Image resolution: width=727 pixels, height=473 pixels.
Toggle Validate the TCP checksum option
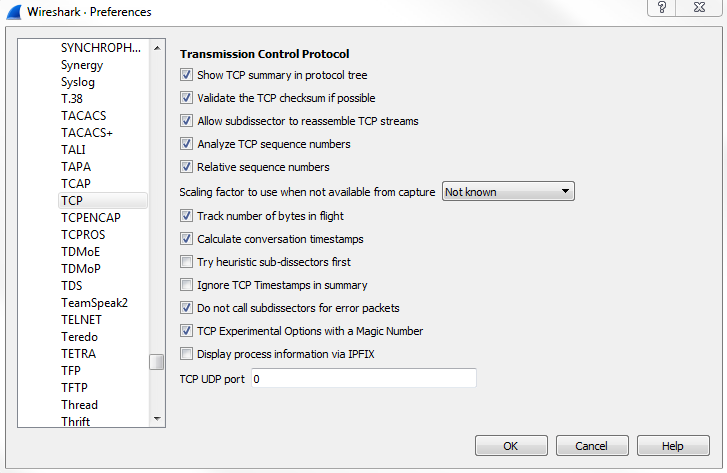(186, 98)
